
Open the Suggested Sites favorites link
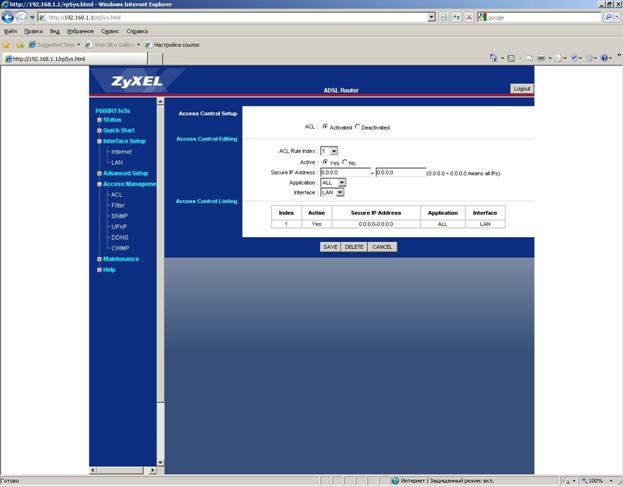[55, 45]
